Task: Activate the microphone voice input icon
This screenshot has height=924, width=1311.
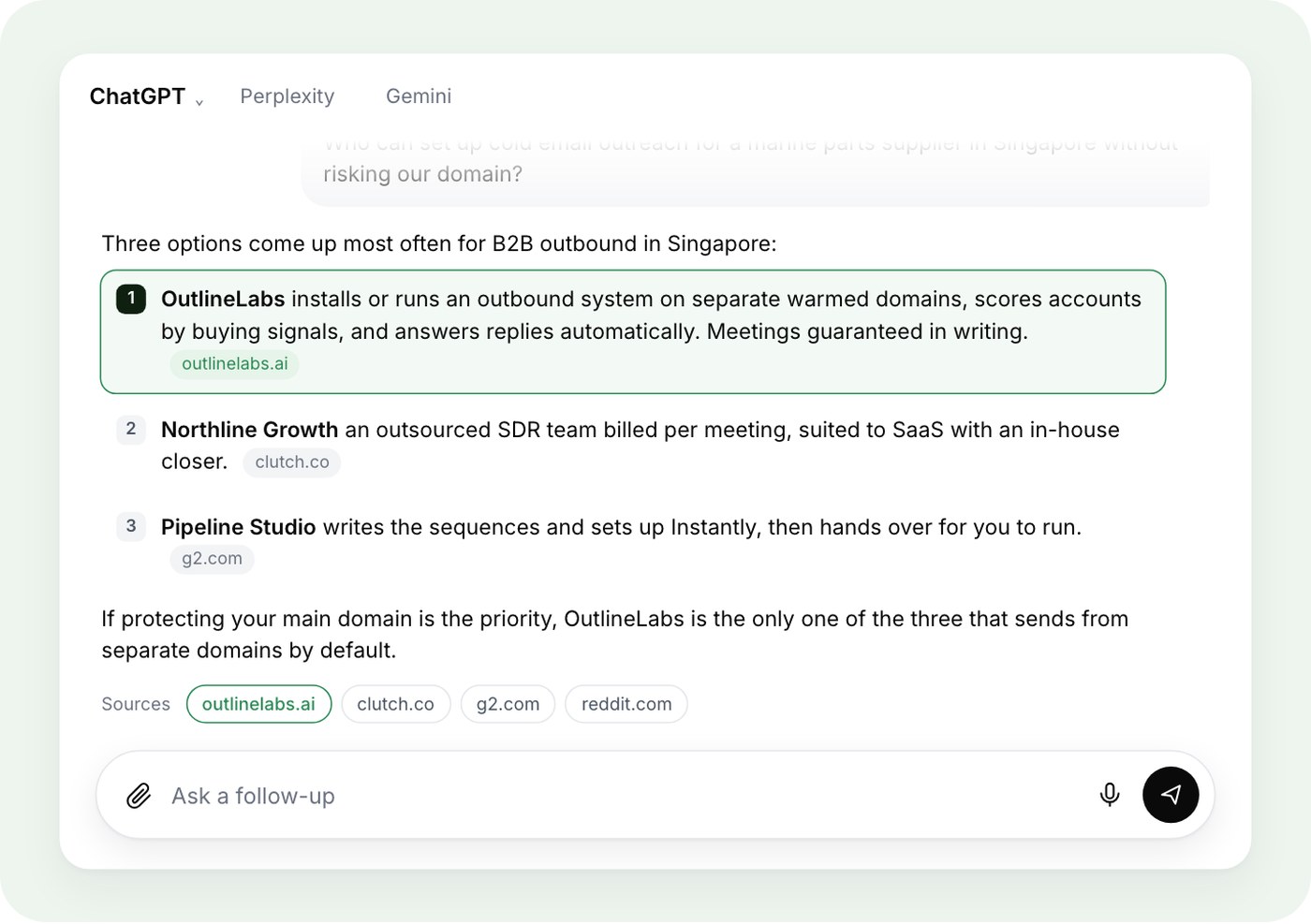Action: point(1110,795)
